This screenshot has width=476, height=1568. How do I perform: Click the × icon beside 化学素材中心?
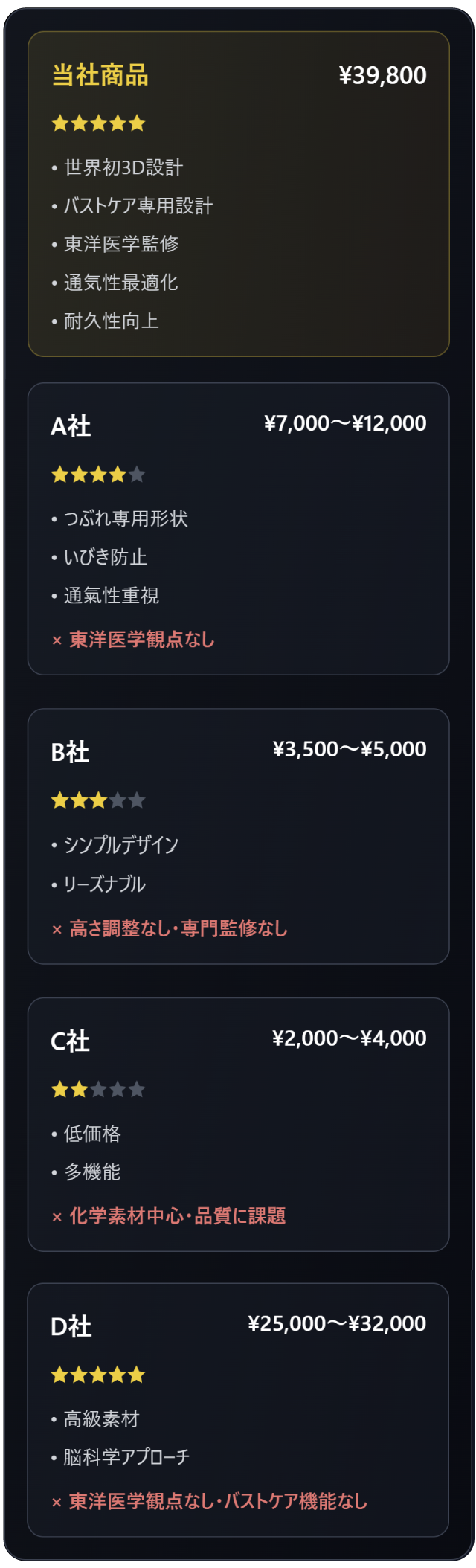tap(57, 1217)
